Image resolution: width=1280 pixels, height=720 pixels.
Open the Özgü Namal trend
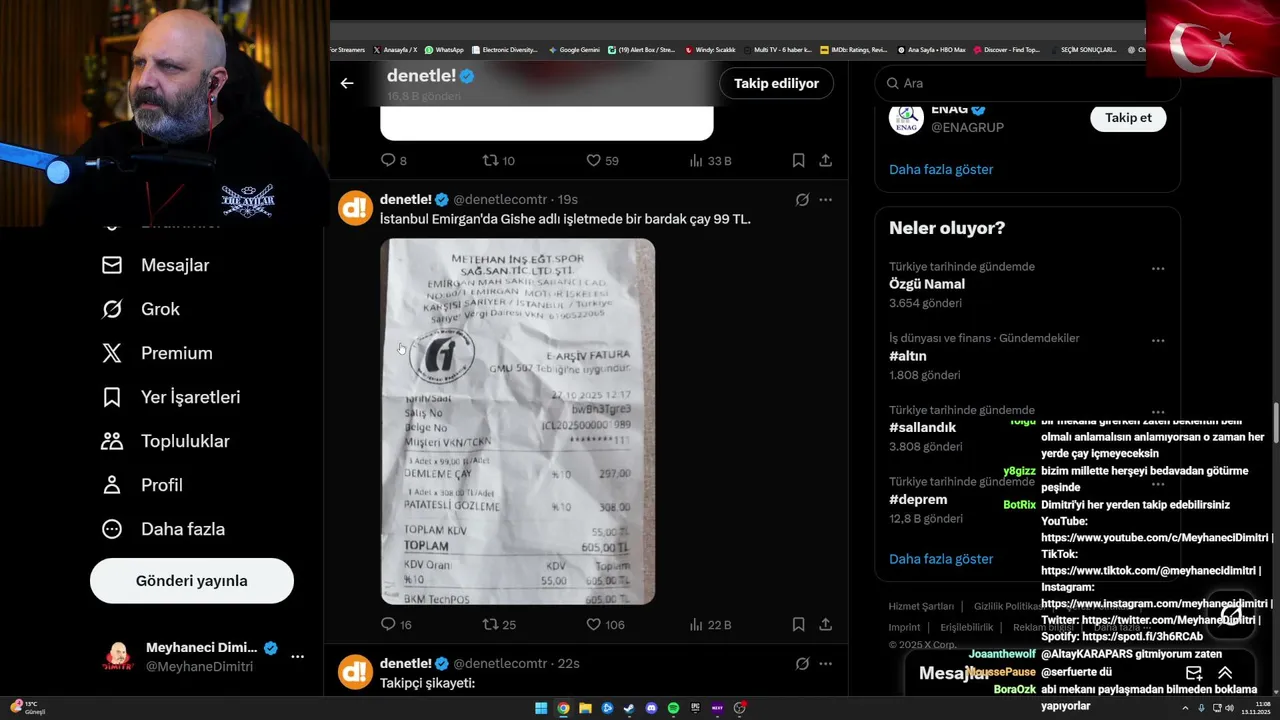coord(927,284)
